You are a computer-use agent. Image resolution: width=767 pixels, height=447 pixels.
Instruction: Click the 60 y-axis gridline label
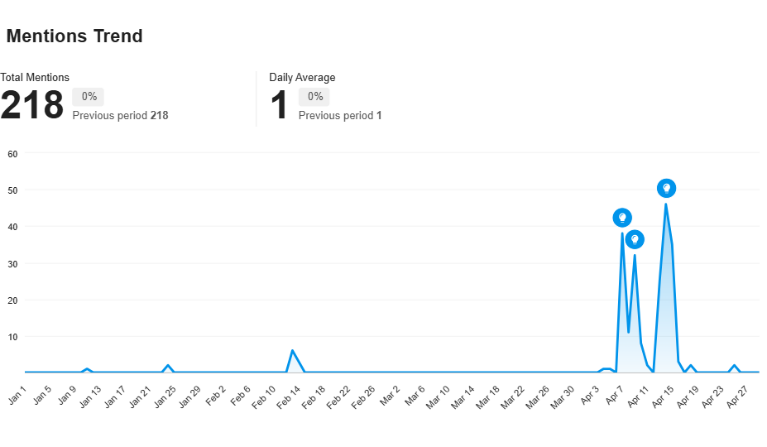[13, 154]
